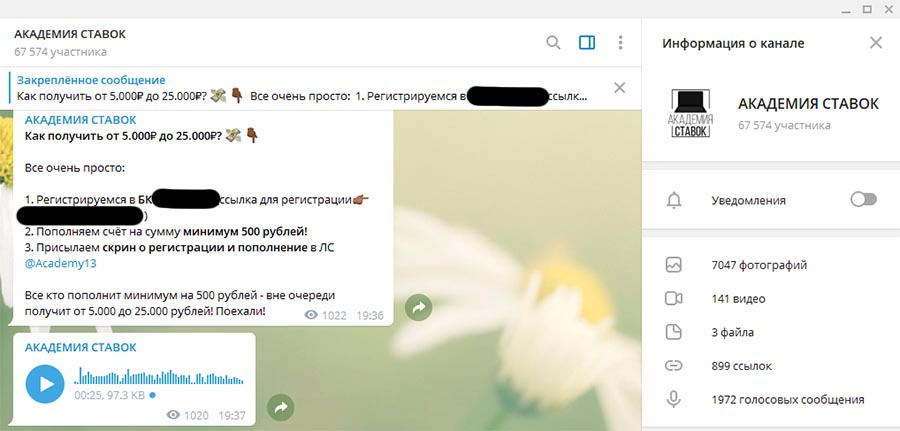Click the 19:36 message timestamp
900x431 pixels.
point(370,315)
